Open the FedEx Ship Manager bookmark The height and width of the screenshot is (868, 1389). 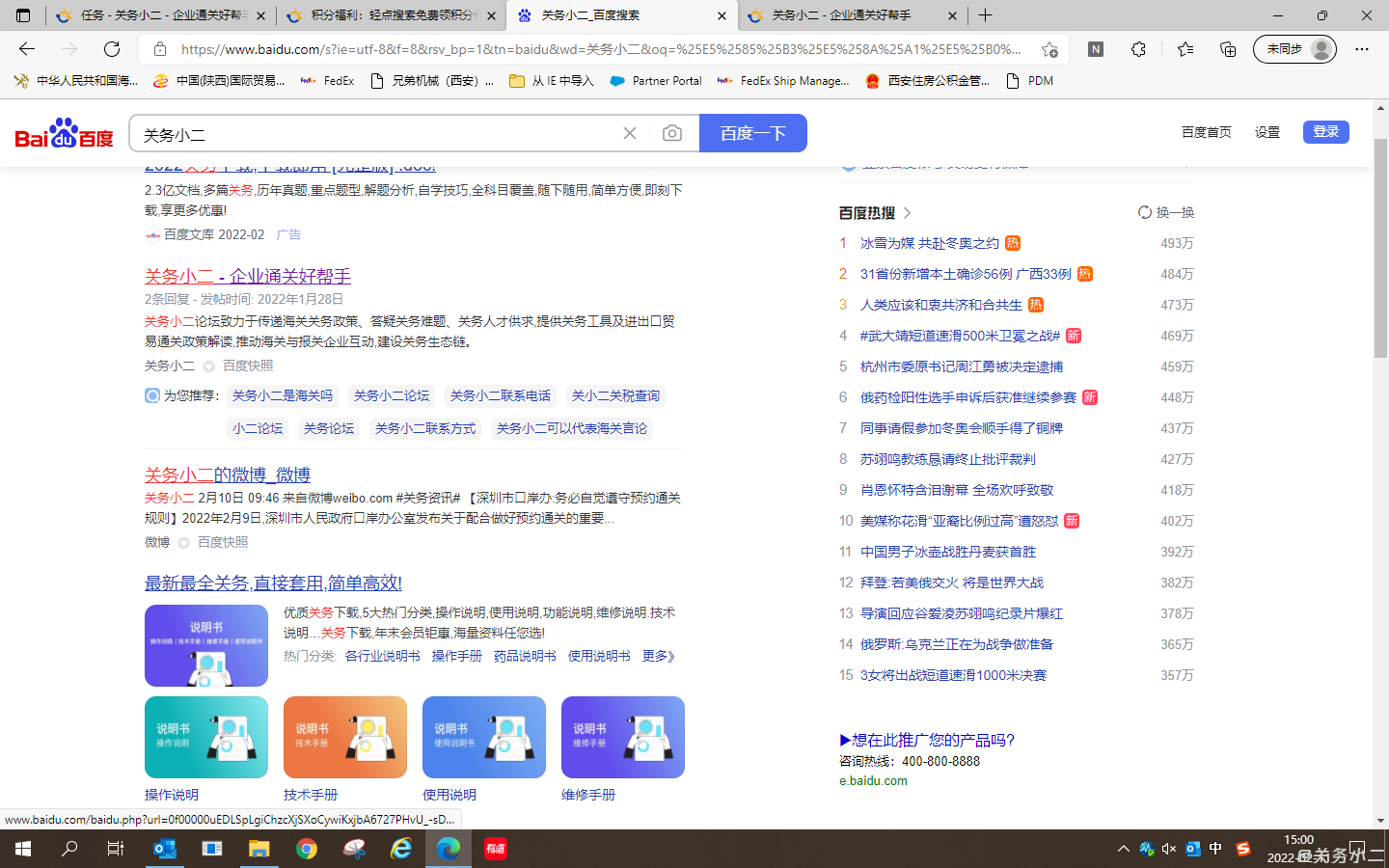point(783,81)
